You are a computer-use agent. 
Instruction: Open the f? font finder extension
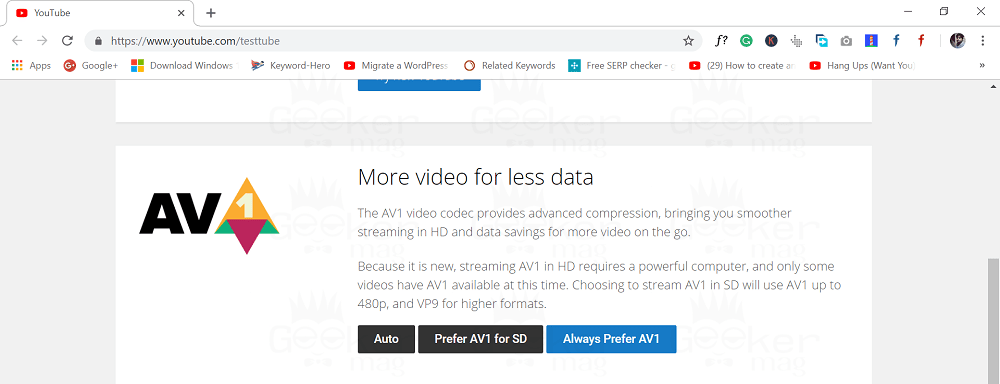[x=721, y=41]
